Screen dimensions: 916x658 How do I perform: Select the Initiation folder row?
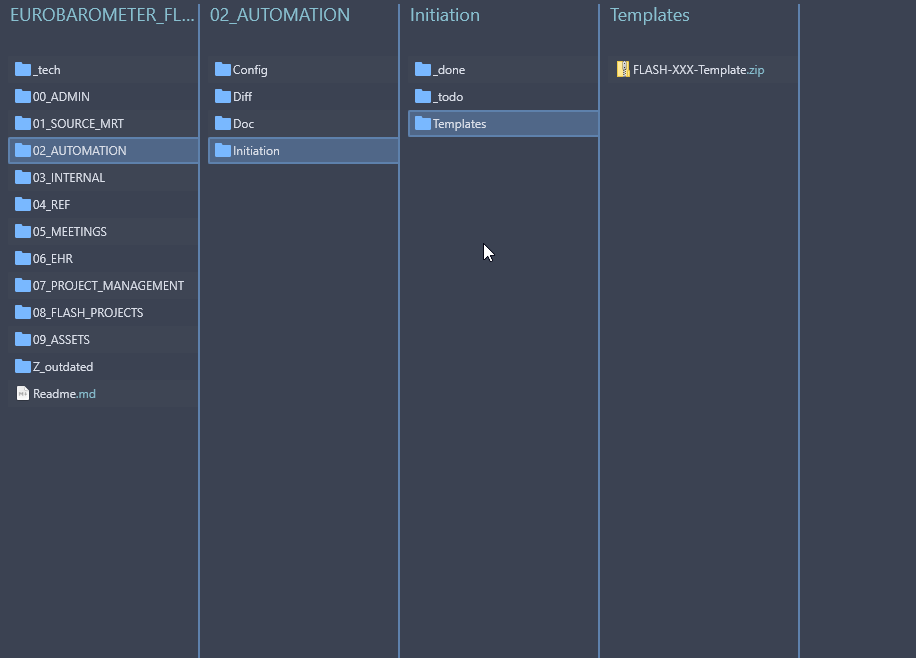(x=304, y=150)
